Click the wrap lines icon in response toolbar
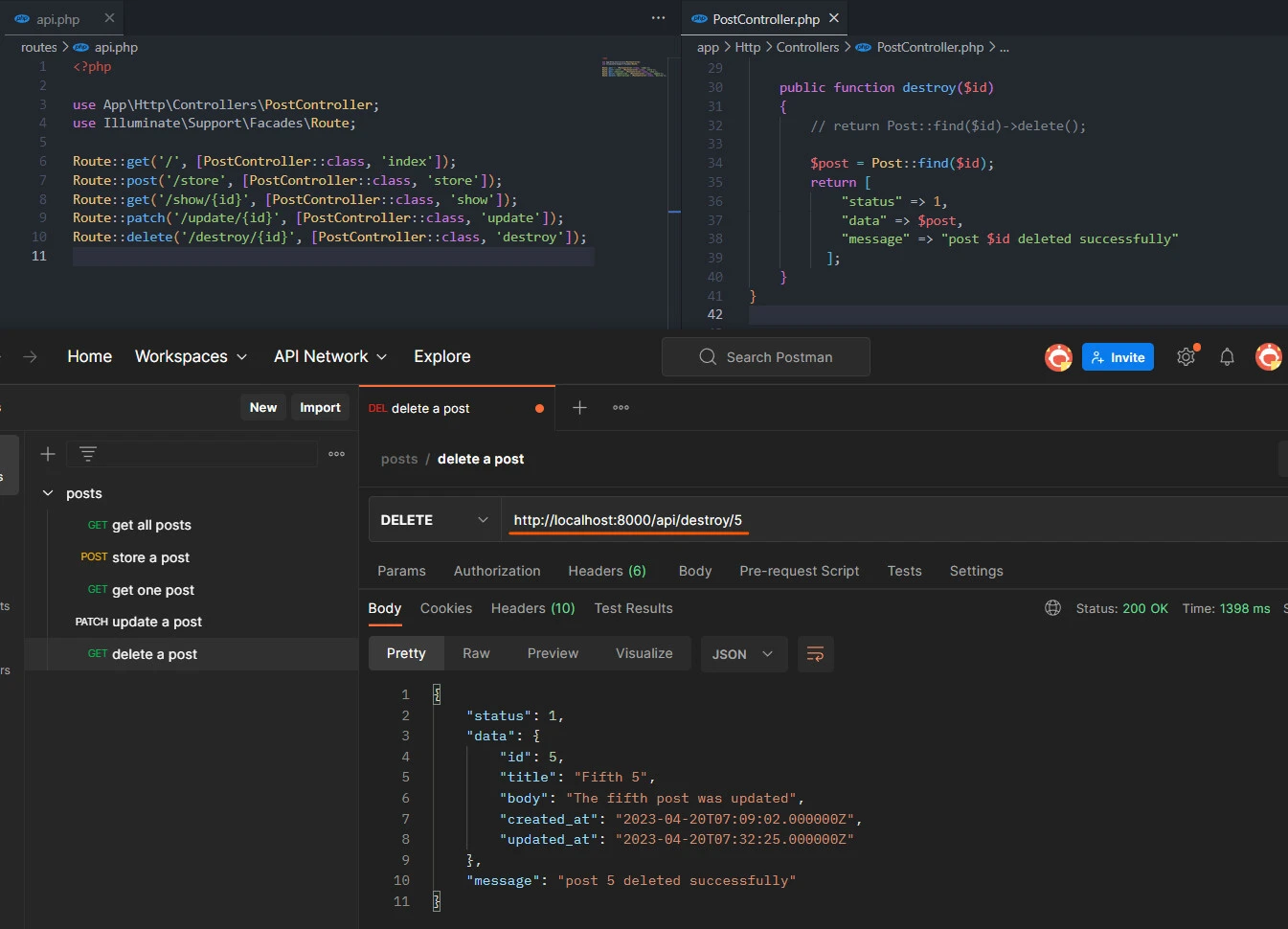This screenshot has height=929, width=1288. (x=815, y=654)
